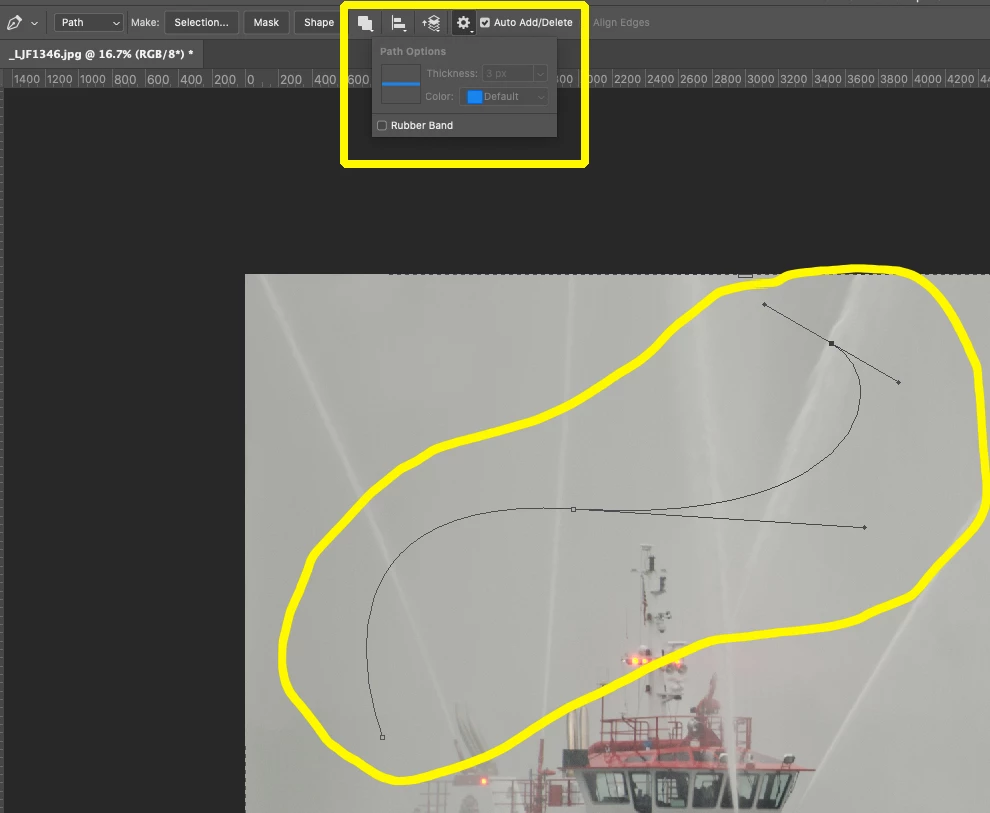
Task: Toggle the Auto Add/Delete checkbox
Action: click(x=485, y=23)
